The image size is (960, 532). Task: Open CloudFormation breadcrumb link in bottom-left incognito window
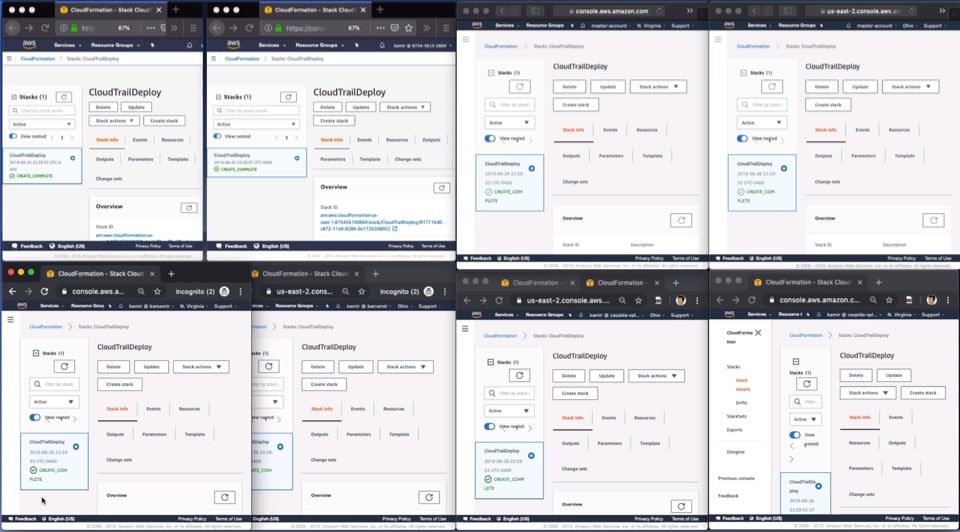click(46, 326)
